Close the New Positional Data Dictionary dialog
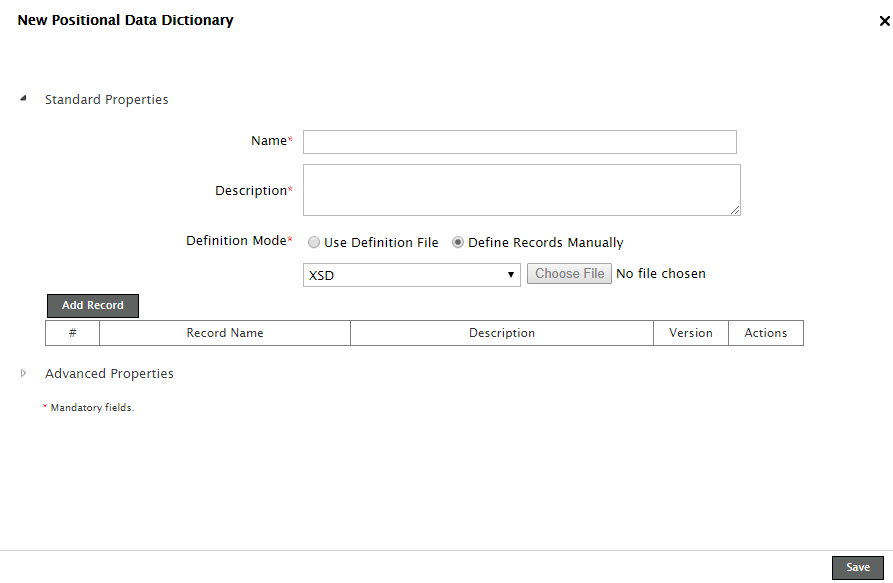This screenshot has height=583, width=893. (884, 21)
